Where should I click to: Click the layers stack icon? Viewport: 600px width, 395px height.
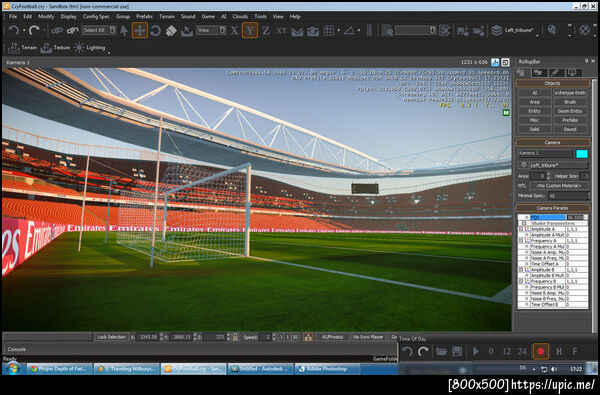click(496, 30)
